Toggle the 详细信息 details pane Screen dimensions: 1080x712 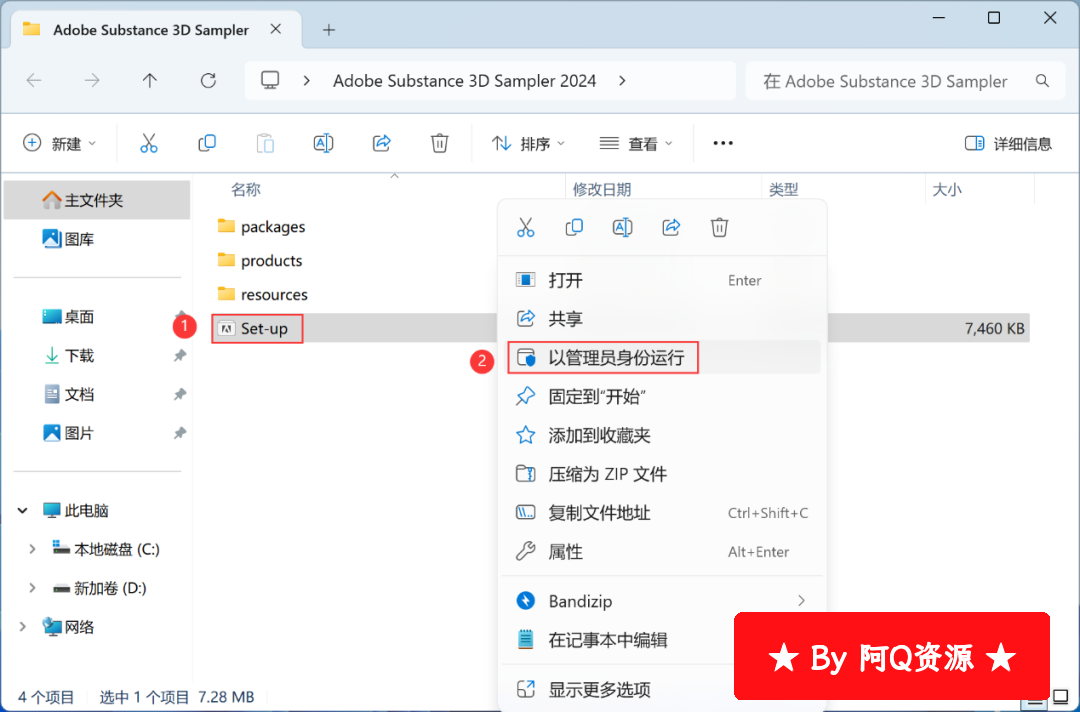pos(1008,143)
